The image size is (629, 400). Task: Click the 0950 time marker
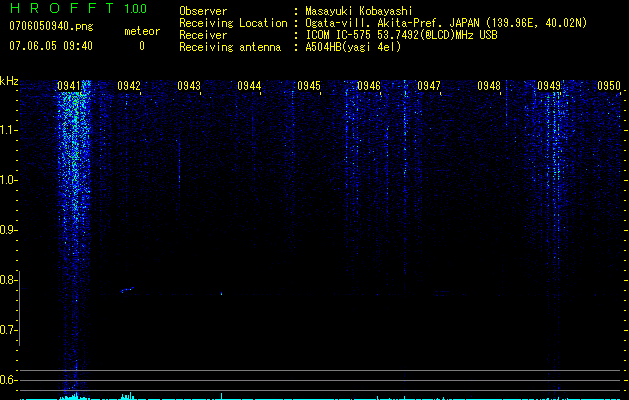[x=609, y=86]
